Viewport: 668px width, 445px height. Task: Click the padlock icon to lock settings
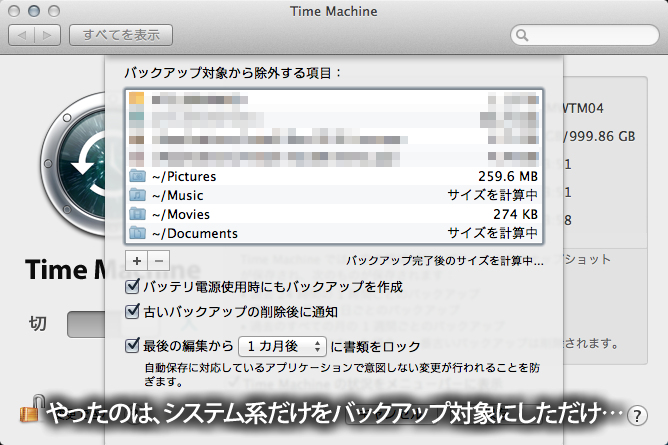pyautogui.click(x=32, y=409)
